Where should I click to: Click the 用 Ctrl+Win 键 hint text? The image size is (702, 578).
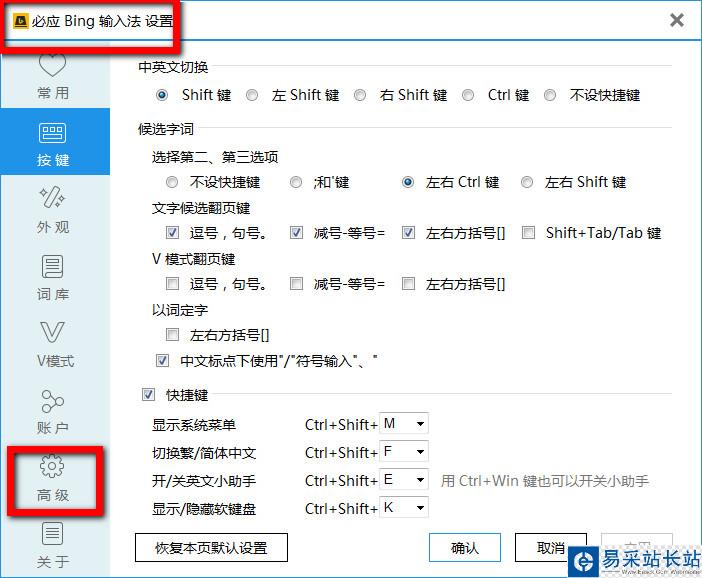[x=544, y=481]
